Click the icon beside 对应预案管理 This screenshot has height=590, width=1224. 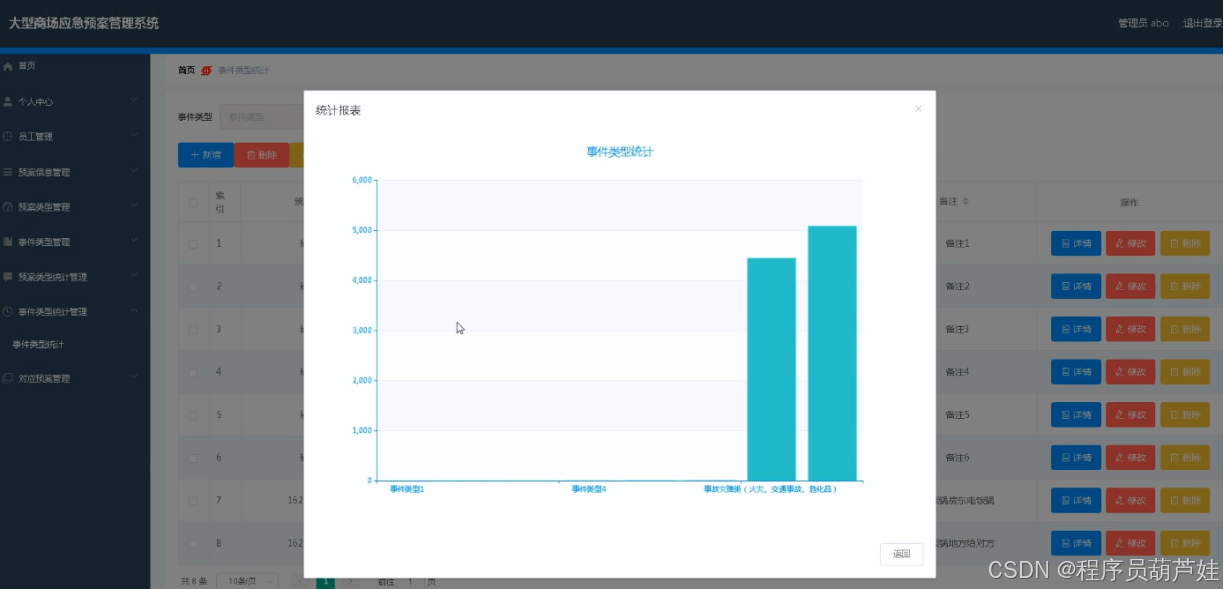pyautogui.click(x=8, y=379)
